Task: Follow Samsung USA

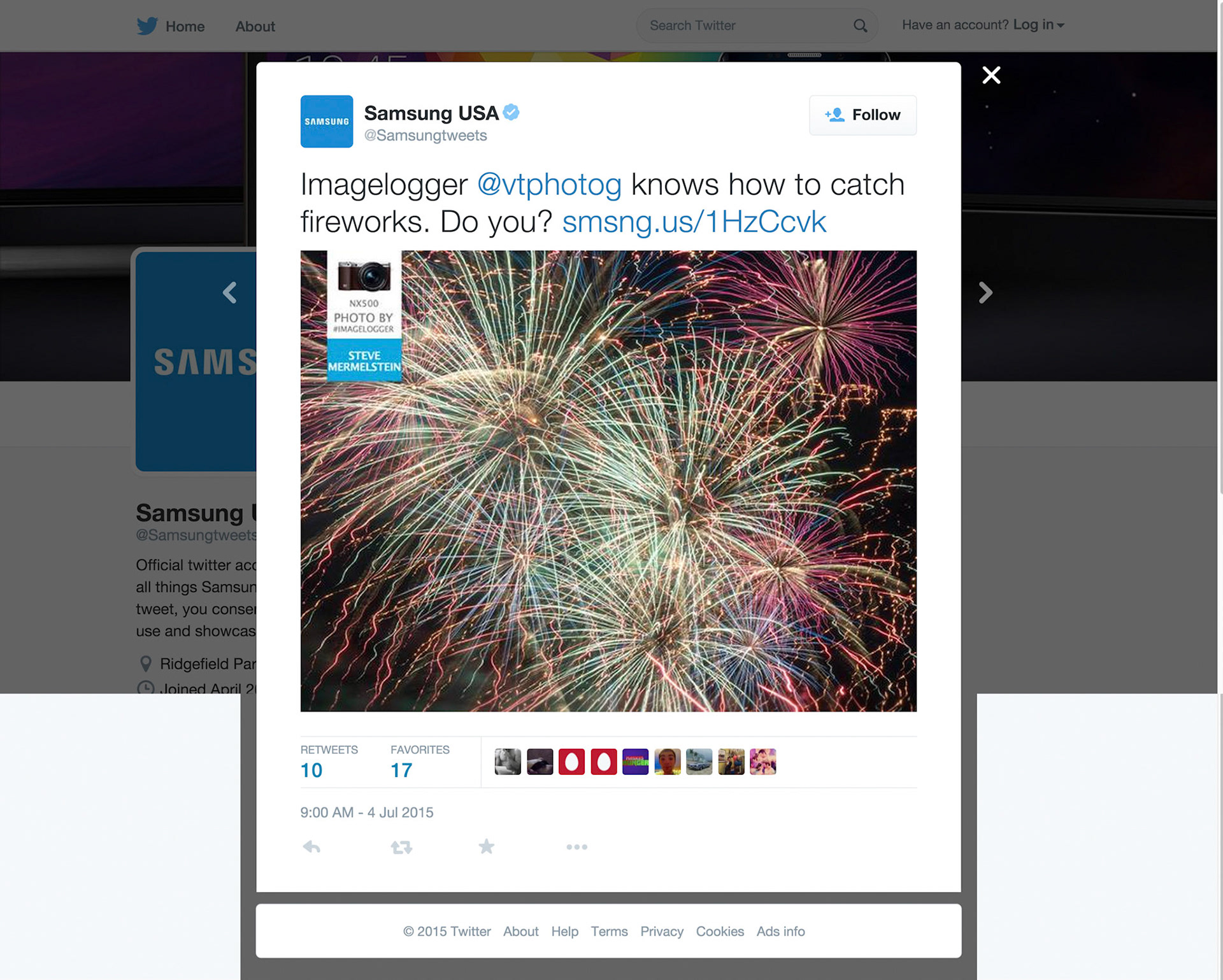Action: [862, 115]
